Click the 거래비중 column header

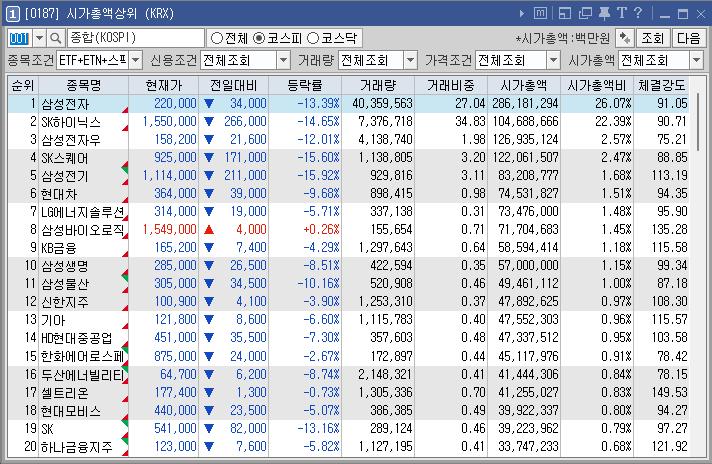(x=451, y=85)
